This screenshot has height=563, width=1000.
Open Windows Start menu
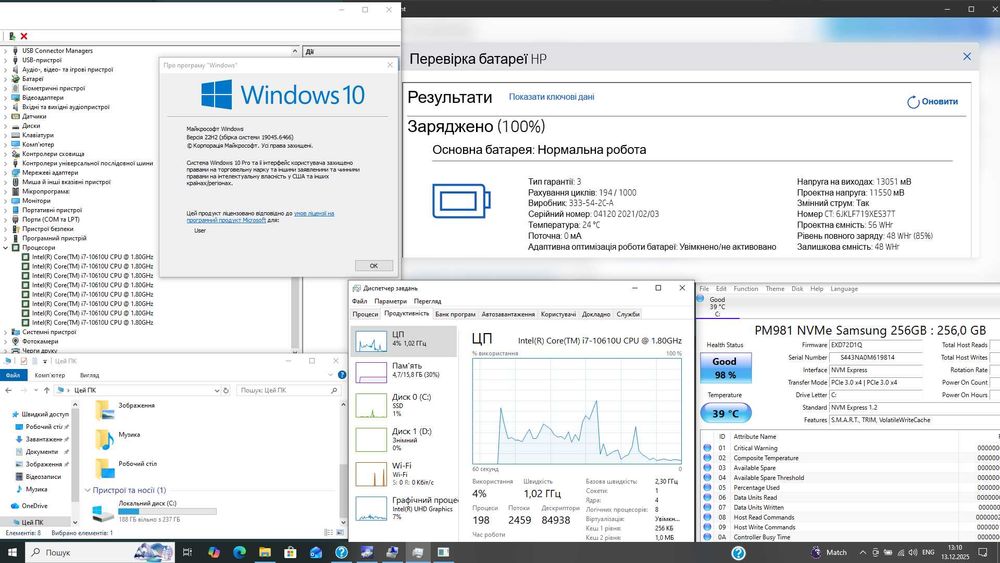pos(12,552)
